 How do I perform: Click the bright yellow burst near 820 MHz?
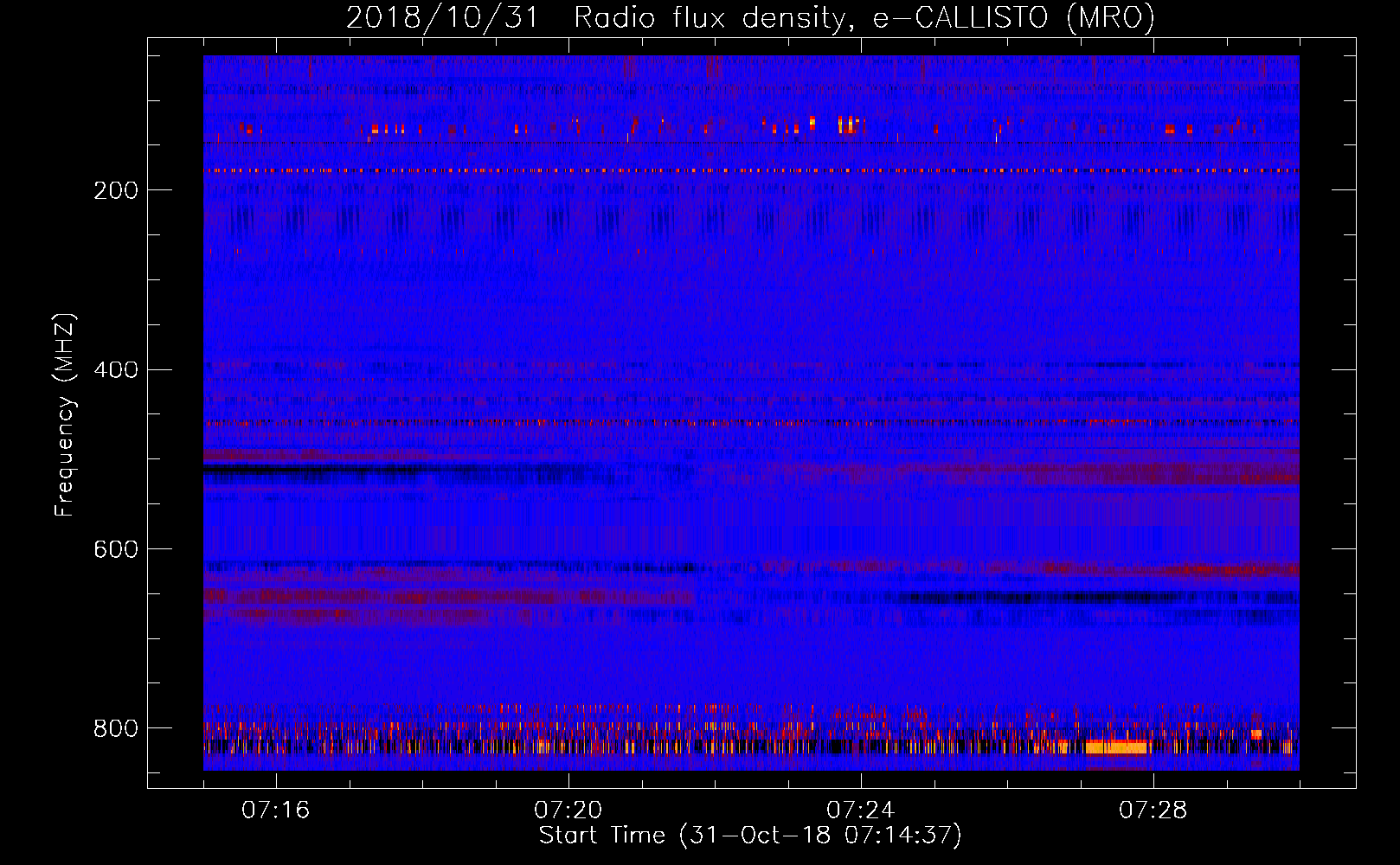(1117, 747)
